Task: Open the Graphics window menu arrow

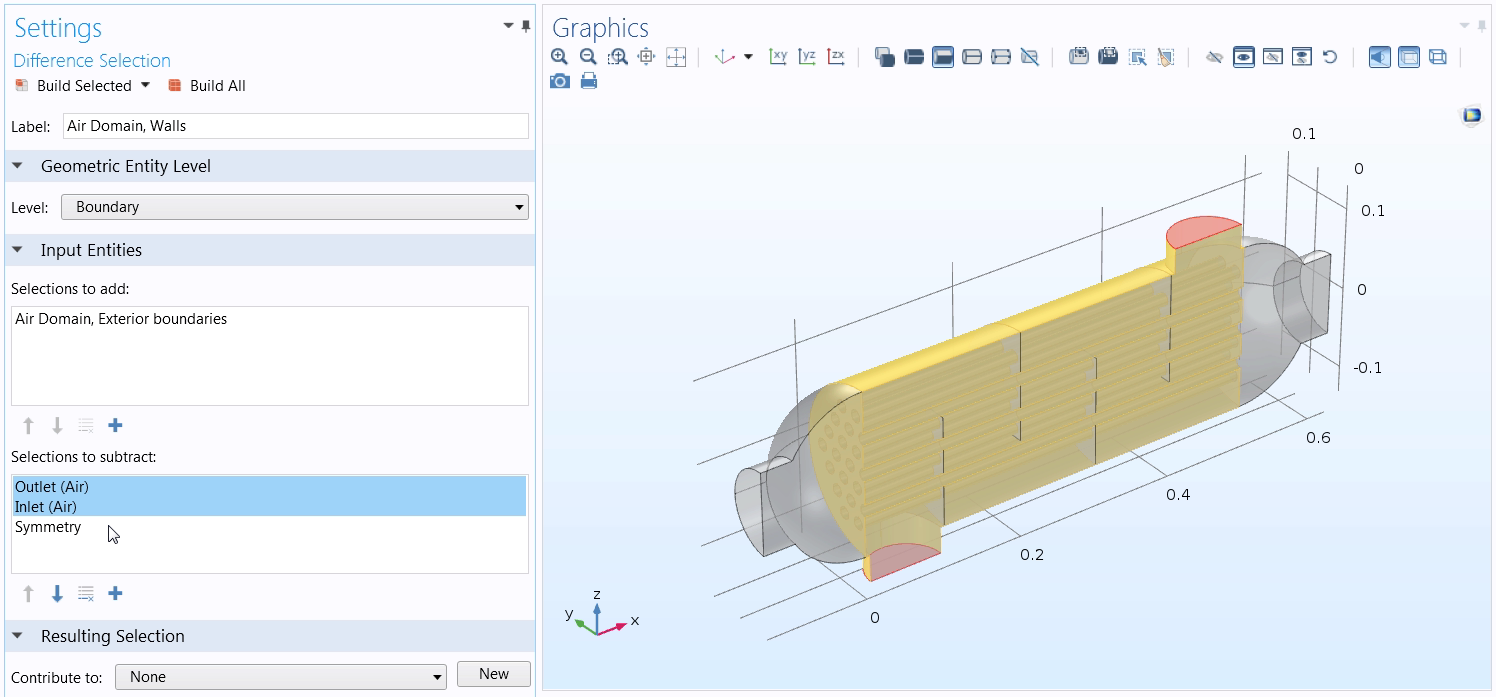Action: [x=1464, y=25]
